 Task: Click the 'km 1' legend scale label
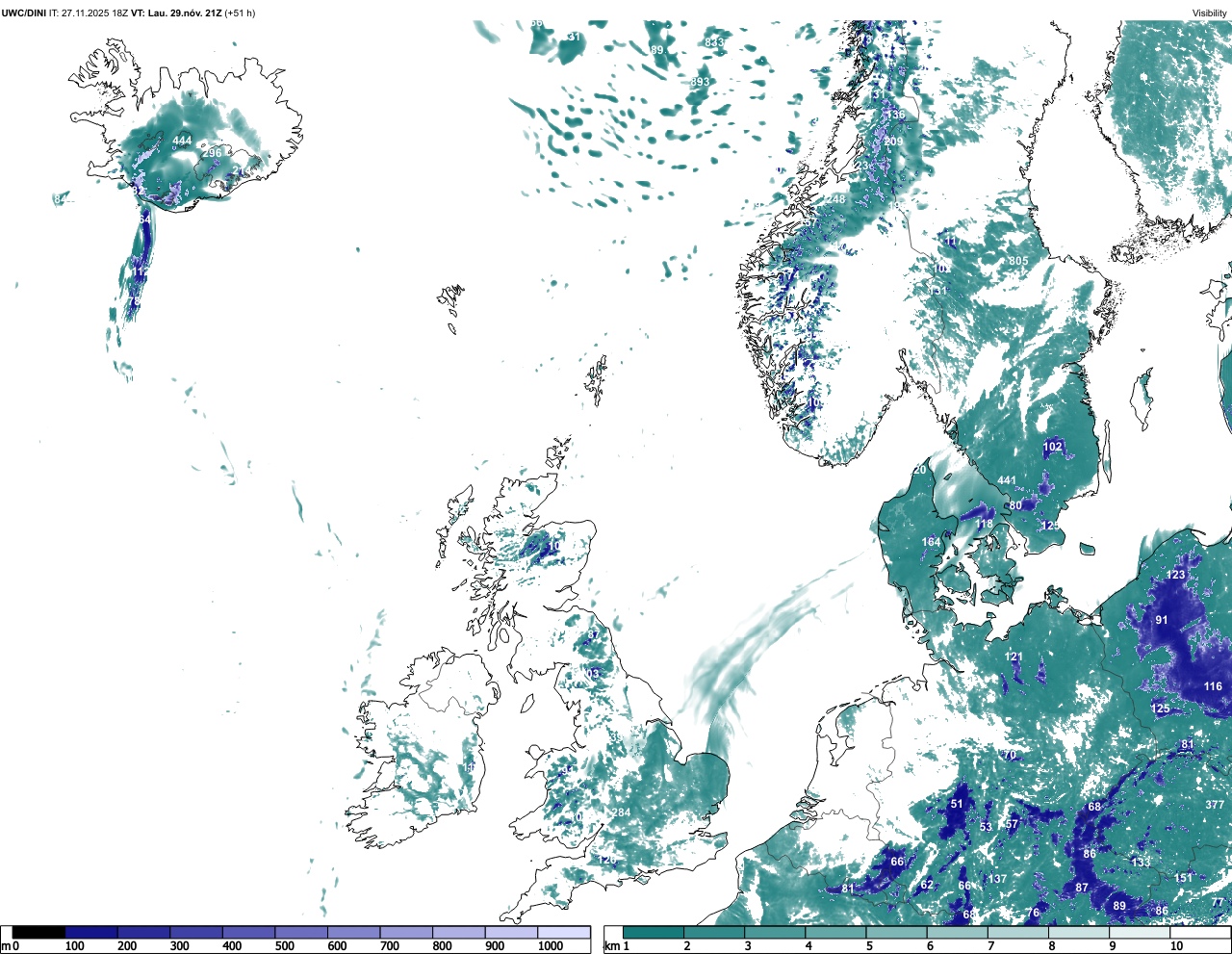[616, 946]
